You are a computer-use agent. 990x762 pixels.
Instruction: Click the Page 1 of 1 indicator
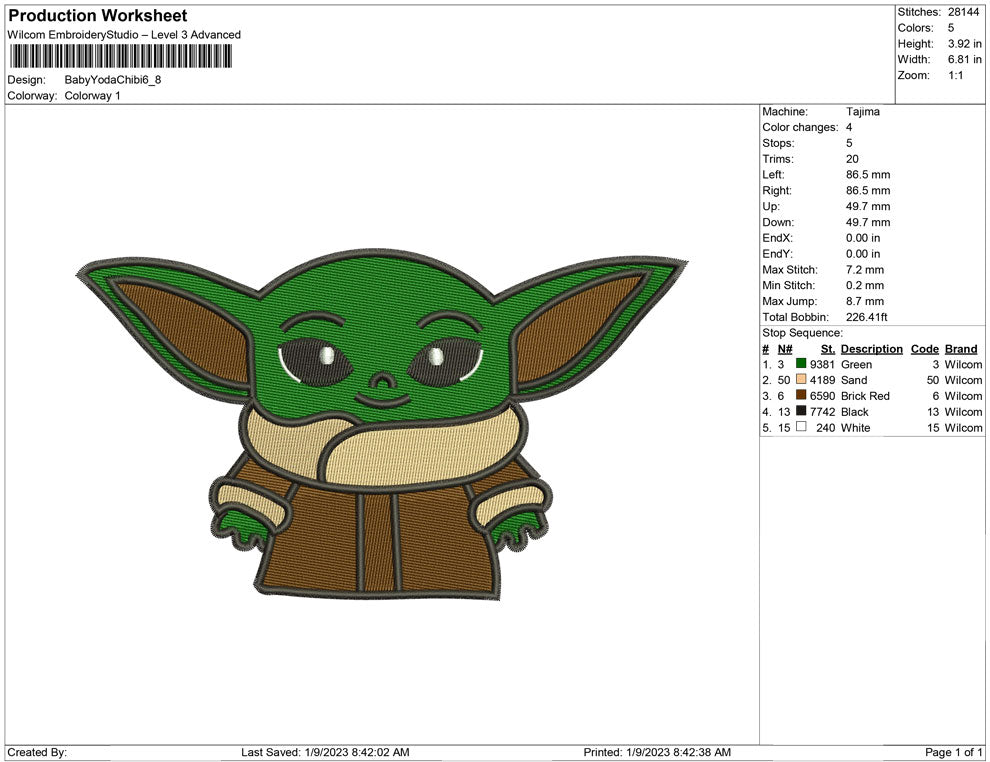click(x=954, y=752)
